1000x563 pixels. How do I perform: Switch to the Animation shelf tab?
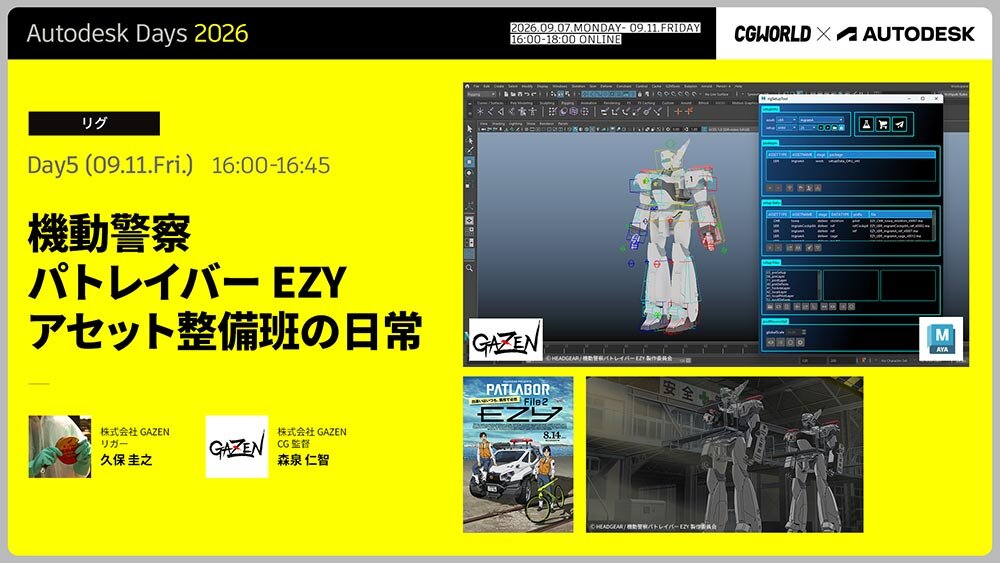click(589, 103)
